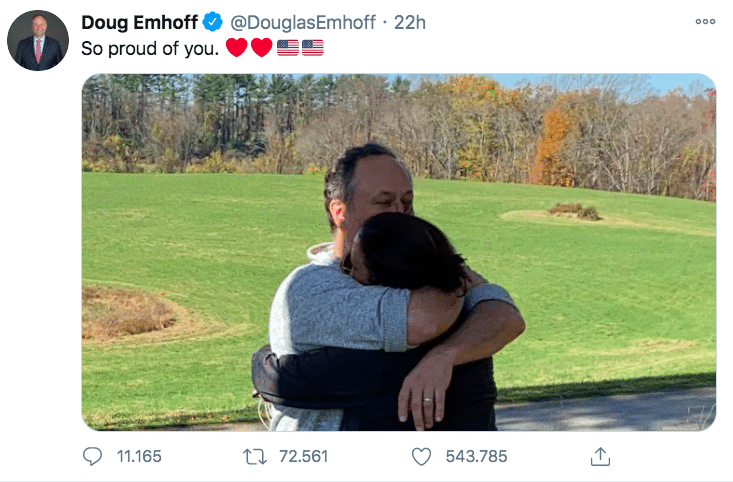
Task: Click the second red heart emoji
Action: coord(261,48)
